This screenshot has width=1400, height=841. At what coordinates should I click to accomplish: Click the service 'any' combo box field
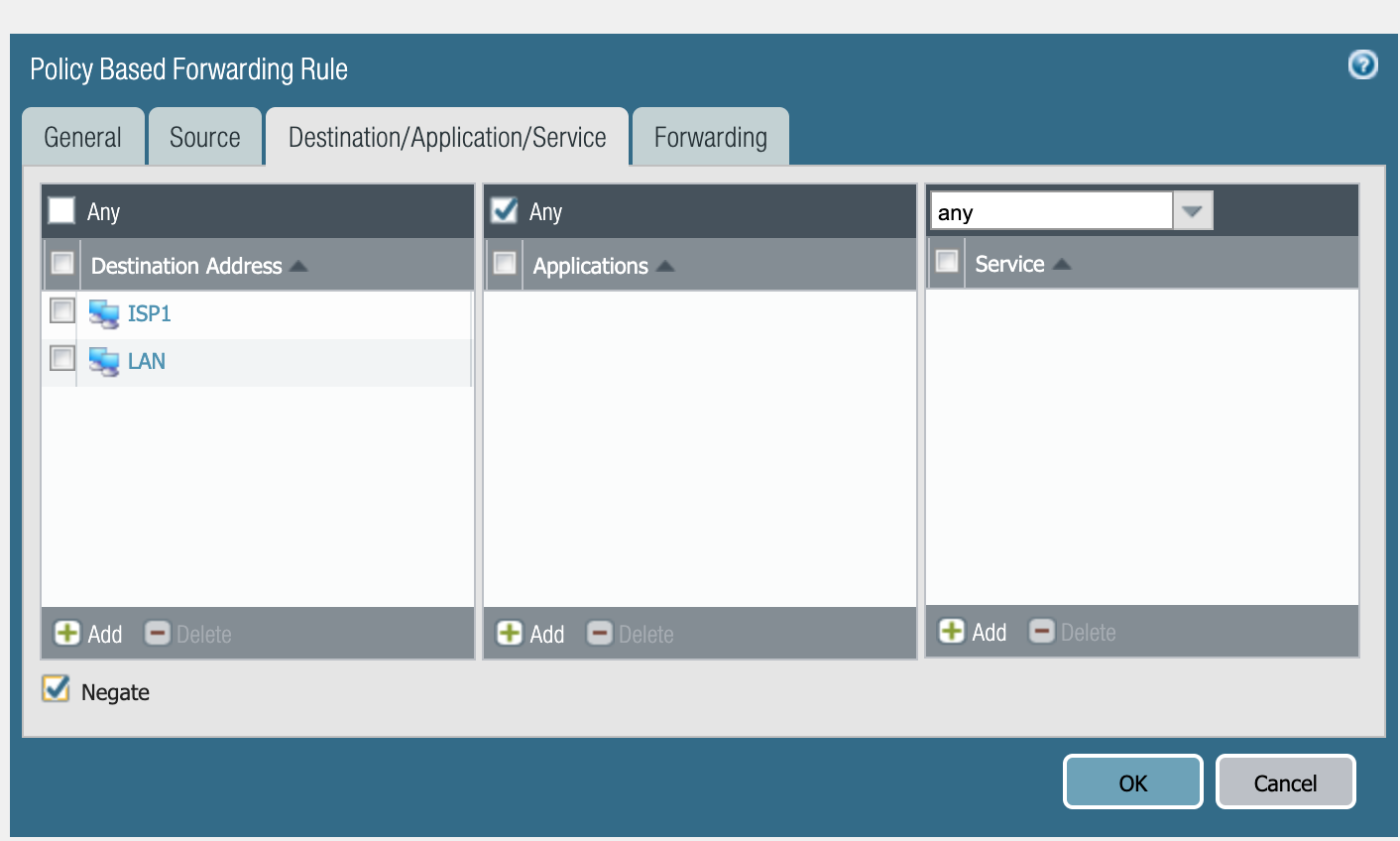1051,211
